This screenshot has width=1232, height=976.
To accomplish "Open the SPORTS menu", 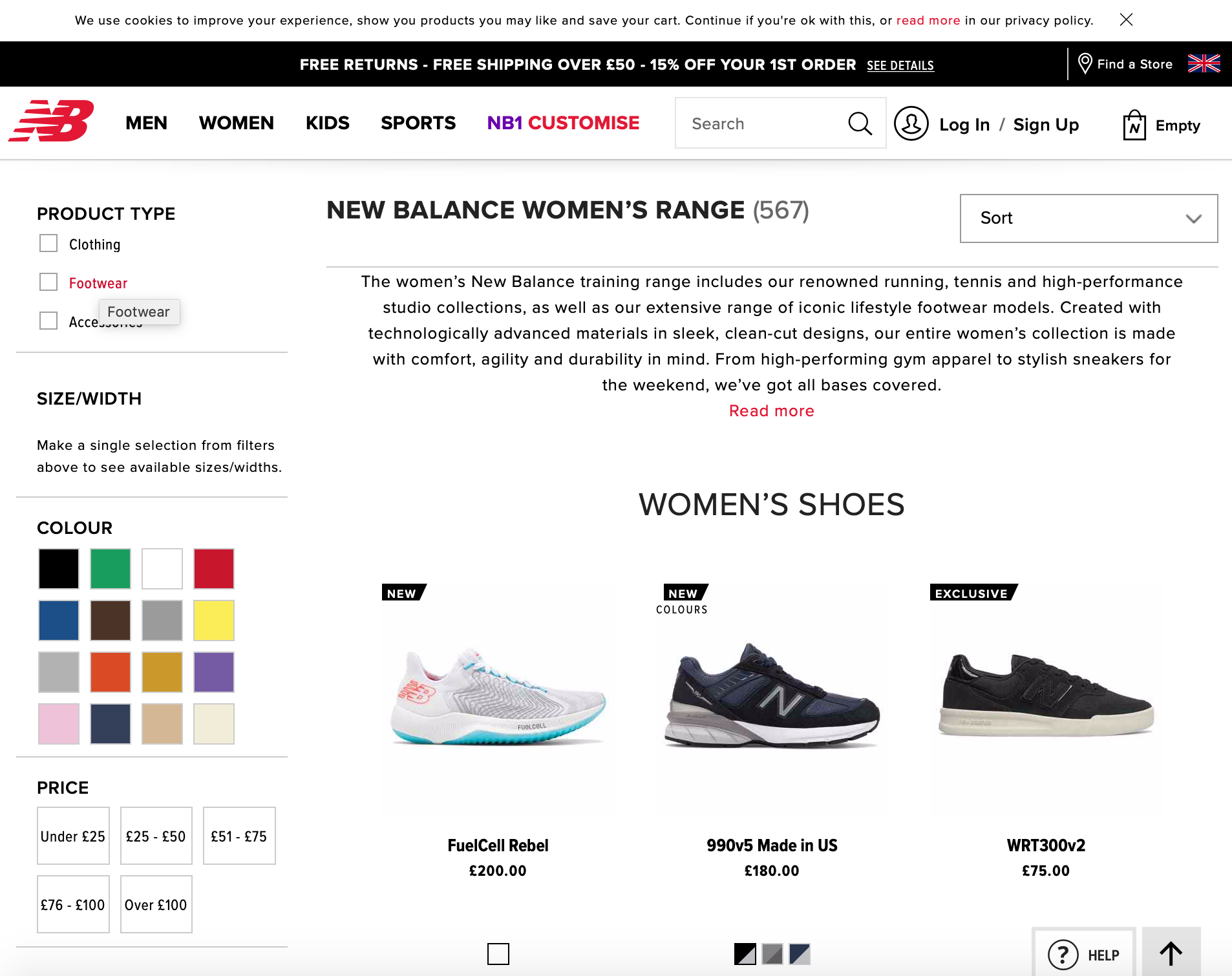I will tap(418, 123).
